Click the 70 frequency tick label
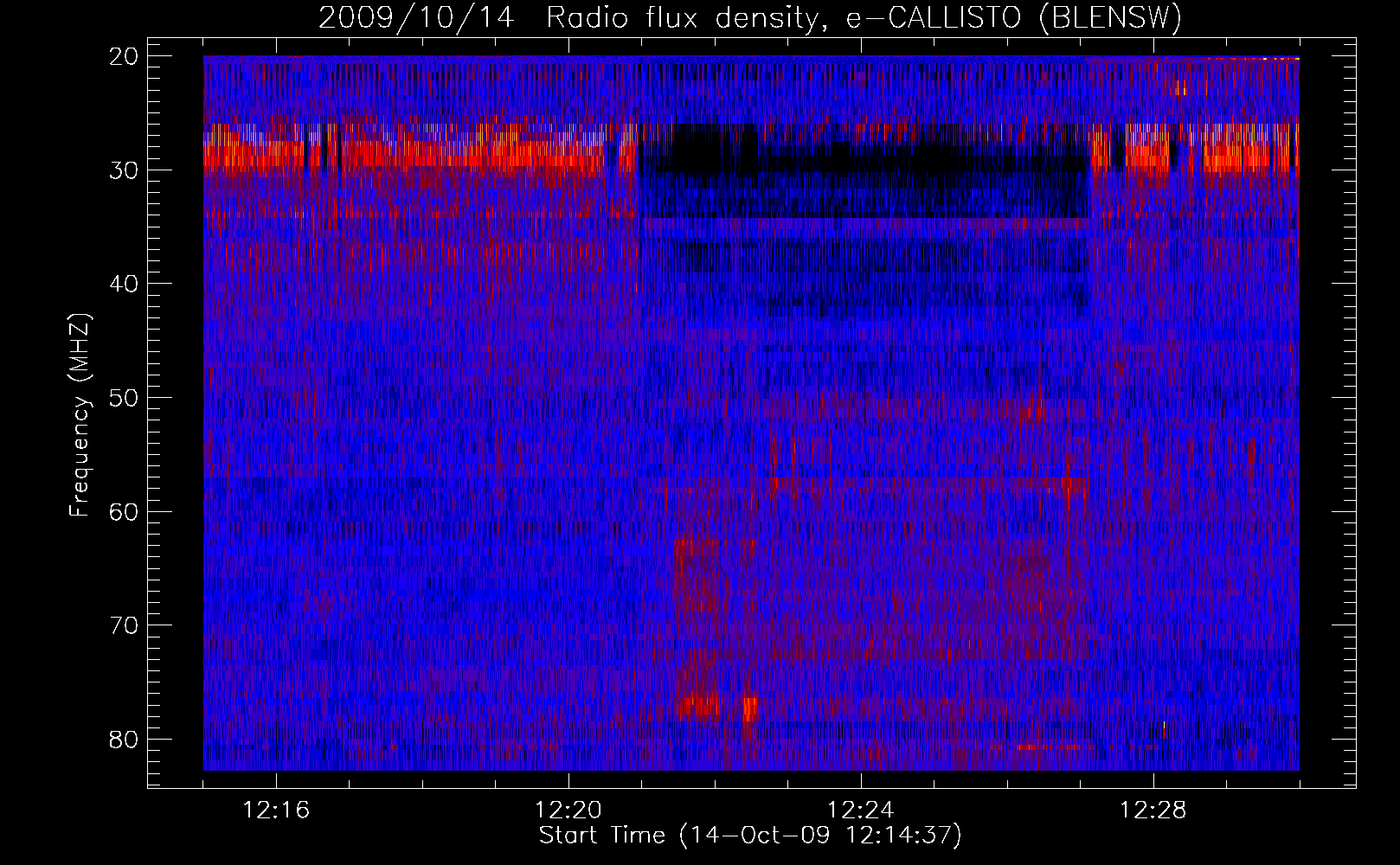 click(x=124, y=625)
